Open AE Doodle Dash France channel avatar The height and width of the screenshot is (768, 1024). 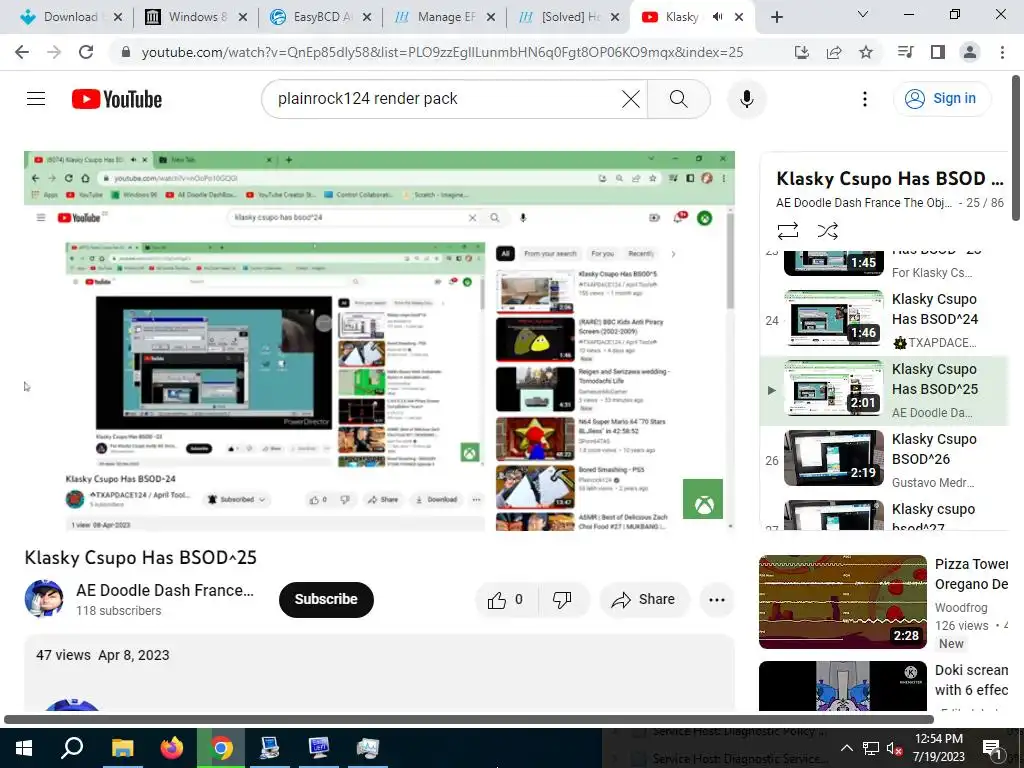tap(44, 598)
